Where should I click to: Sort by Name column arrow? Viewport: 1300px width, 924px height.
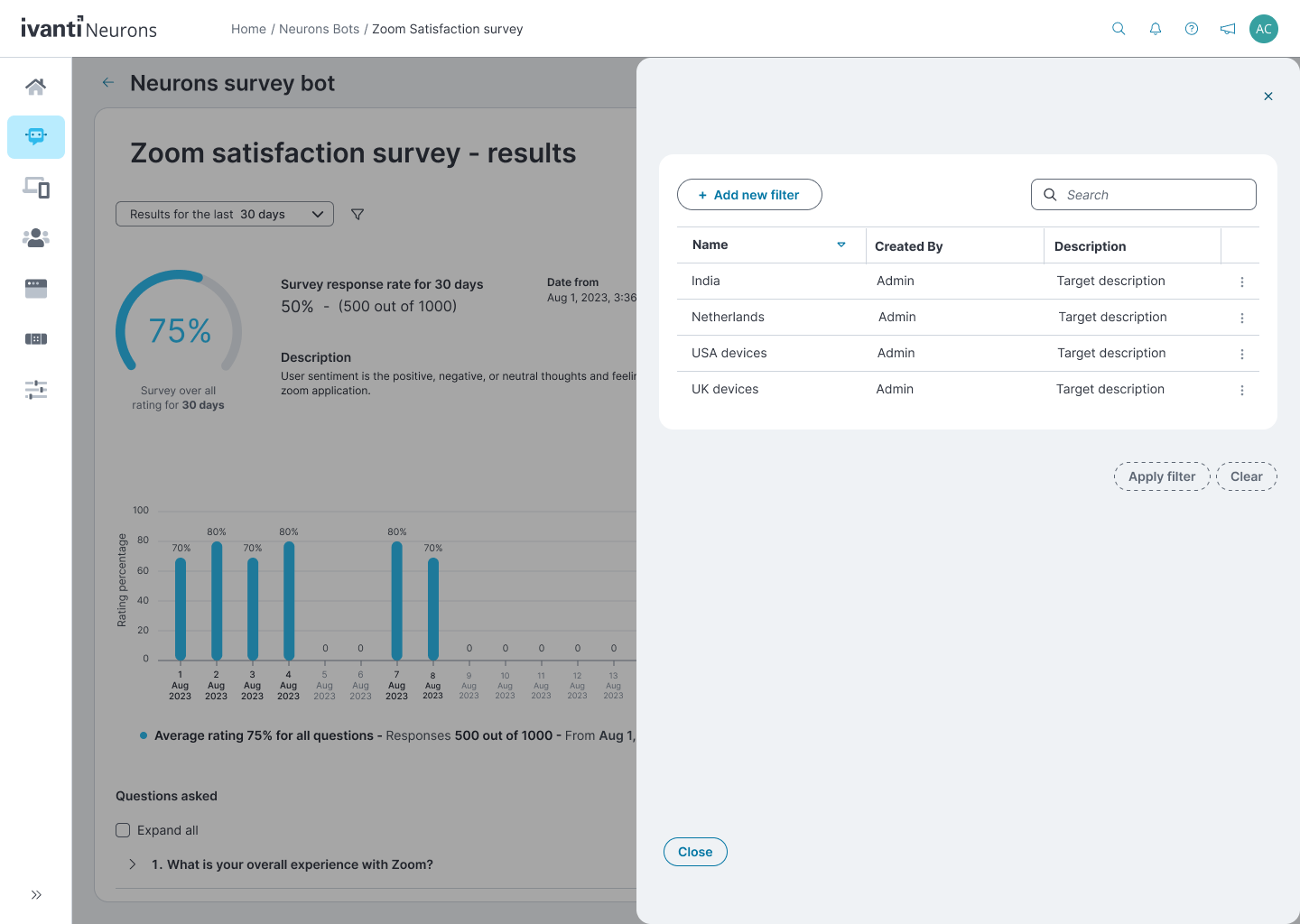pos(841,245)
